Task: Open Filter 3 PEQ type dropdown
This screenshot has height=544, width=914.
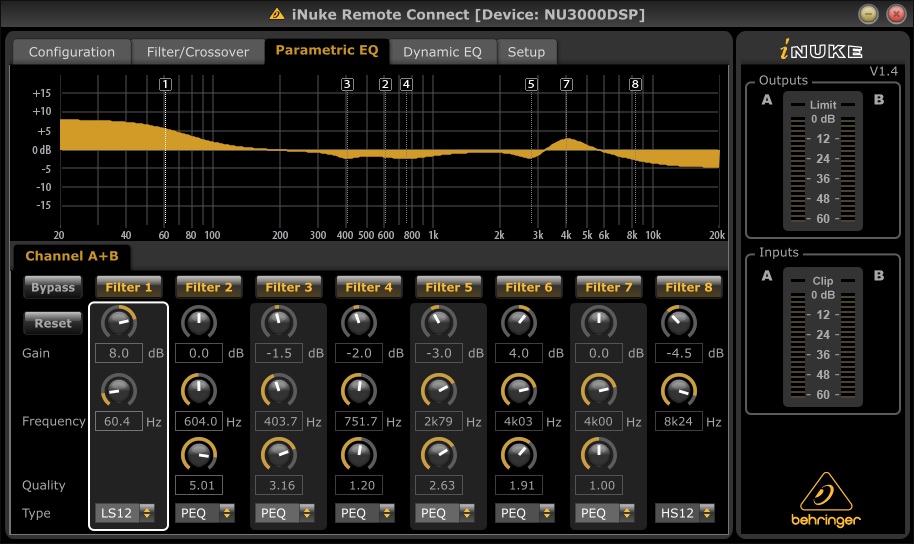Action: tap(284, 513)
